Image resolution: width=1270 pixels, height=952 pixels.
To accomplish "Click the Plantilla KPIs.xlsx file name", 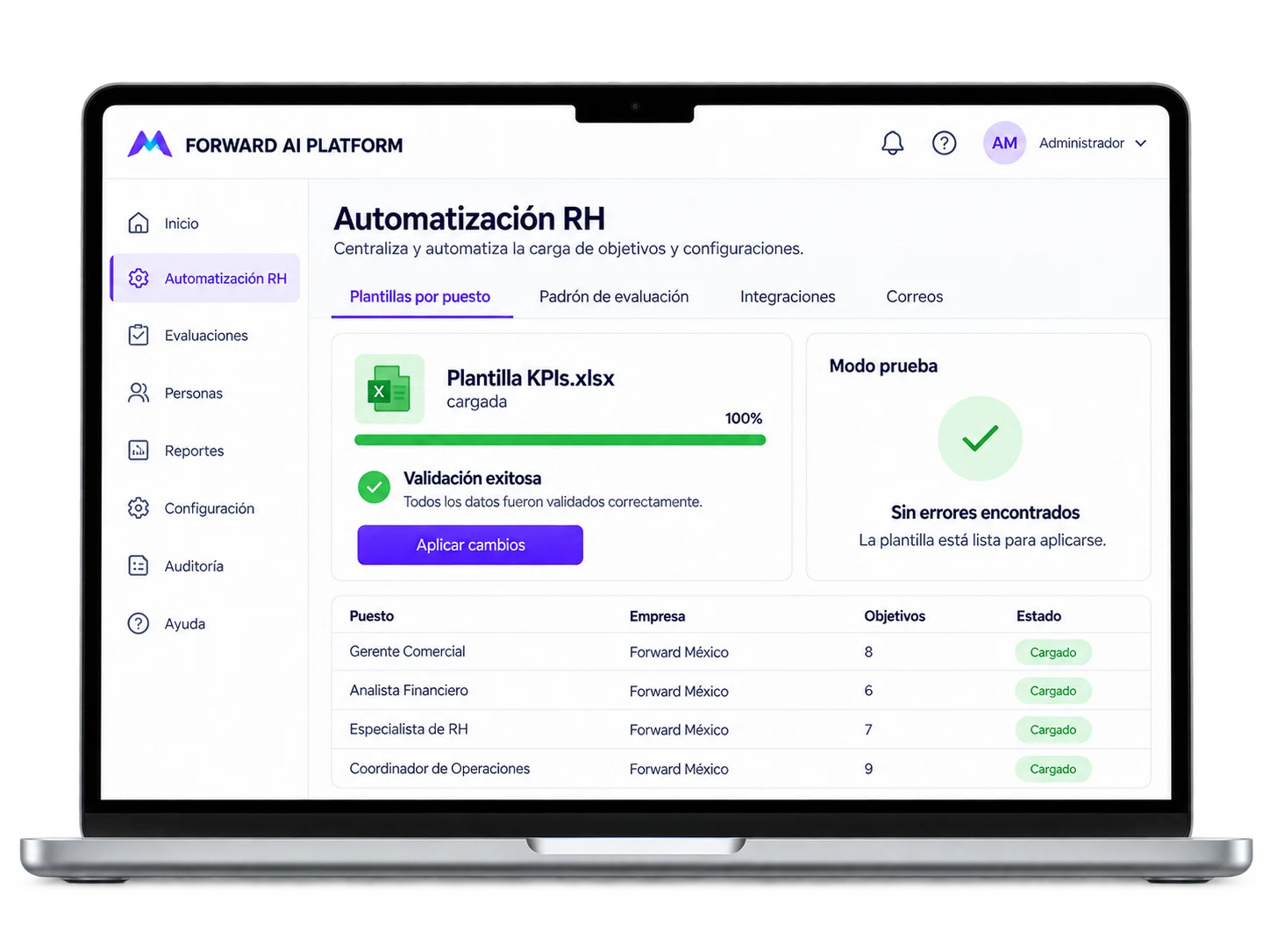I will tap(531, 378).
